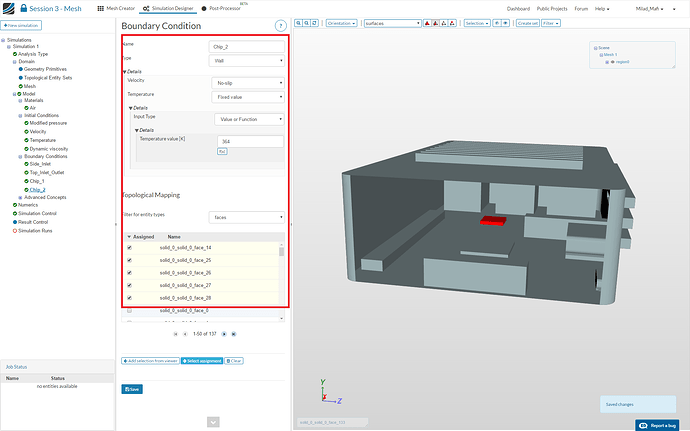Open the Velocity No-slip dropdown

pos(249,82)
